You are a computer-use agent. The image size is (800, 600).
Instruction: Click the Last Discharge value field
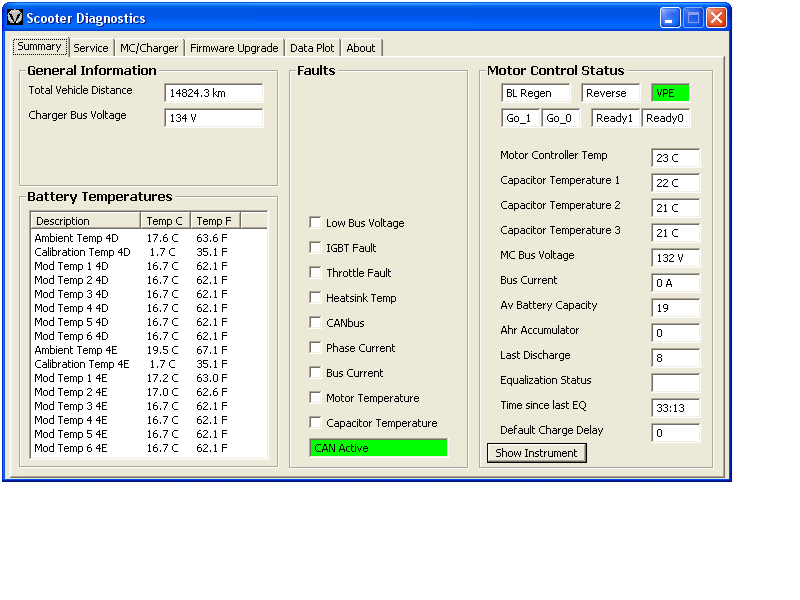coord(676,358)
